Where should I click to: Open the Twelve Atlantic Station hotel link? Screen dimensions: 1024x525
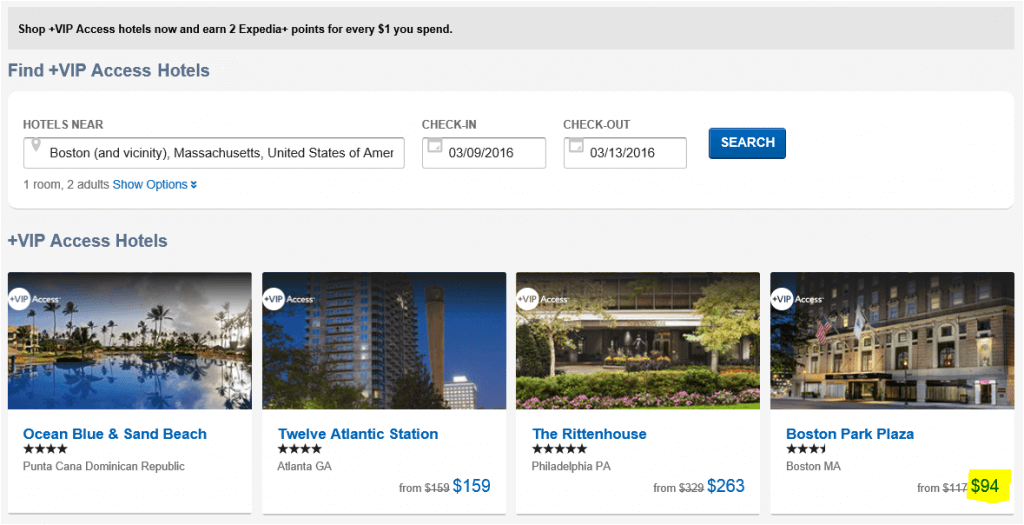[358, 434]
